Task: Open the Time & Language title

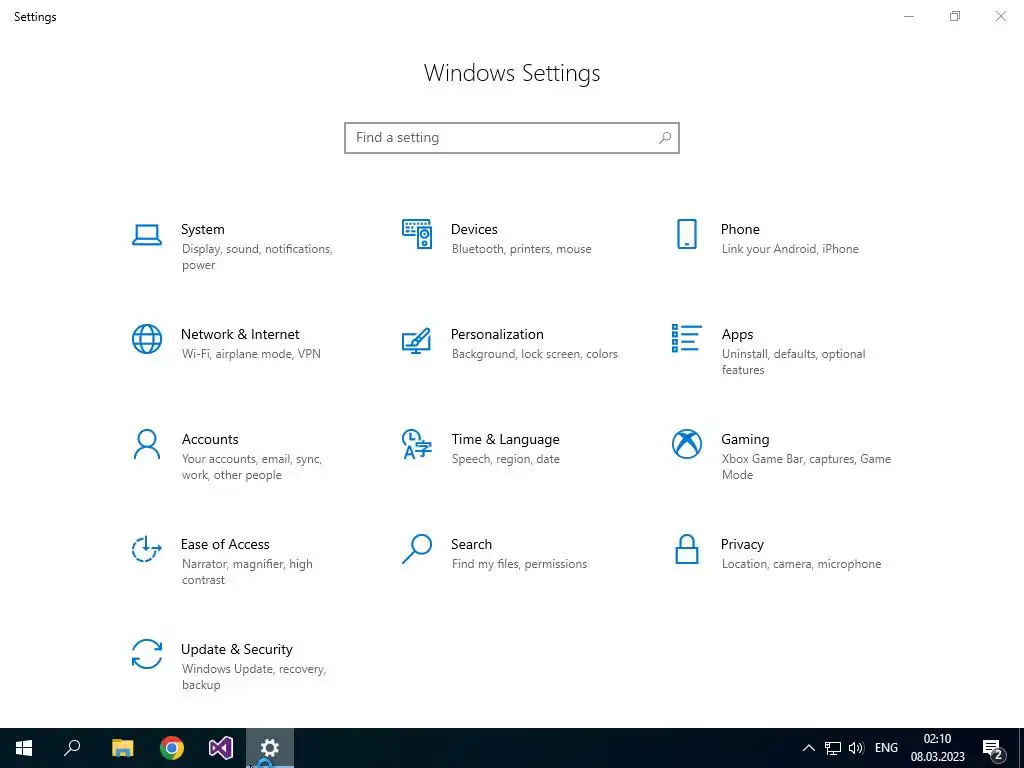Action: (x=505, y=440)
